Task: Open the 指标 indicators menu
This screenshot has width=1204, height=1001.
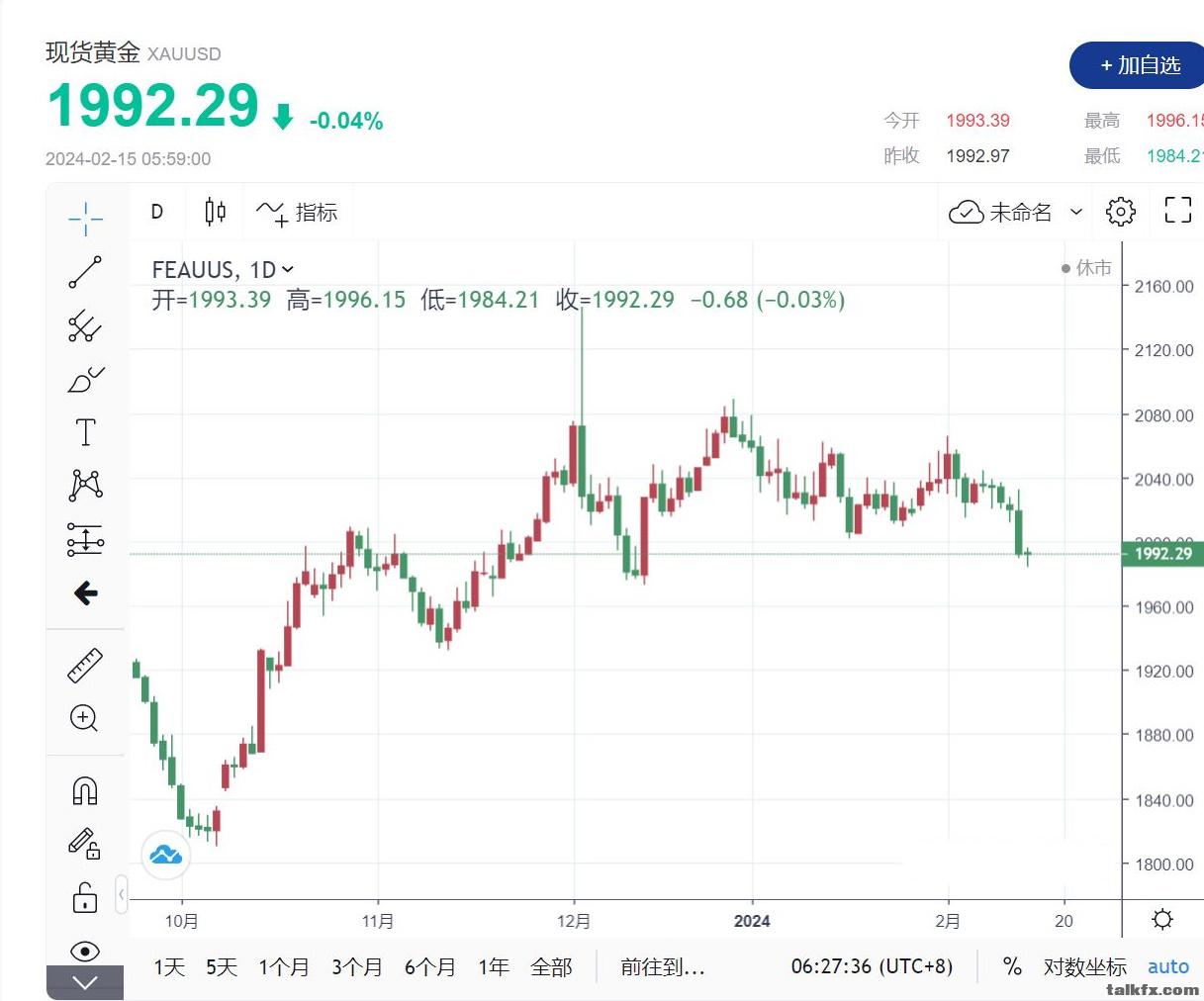Action: point(297,212)
